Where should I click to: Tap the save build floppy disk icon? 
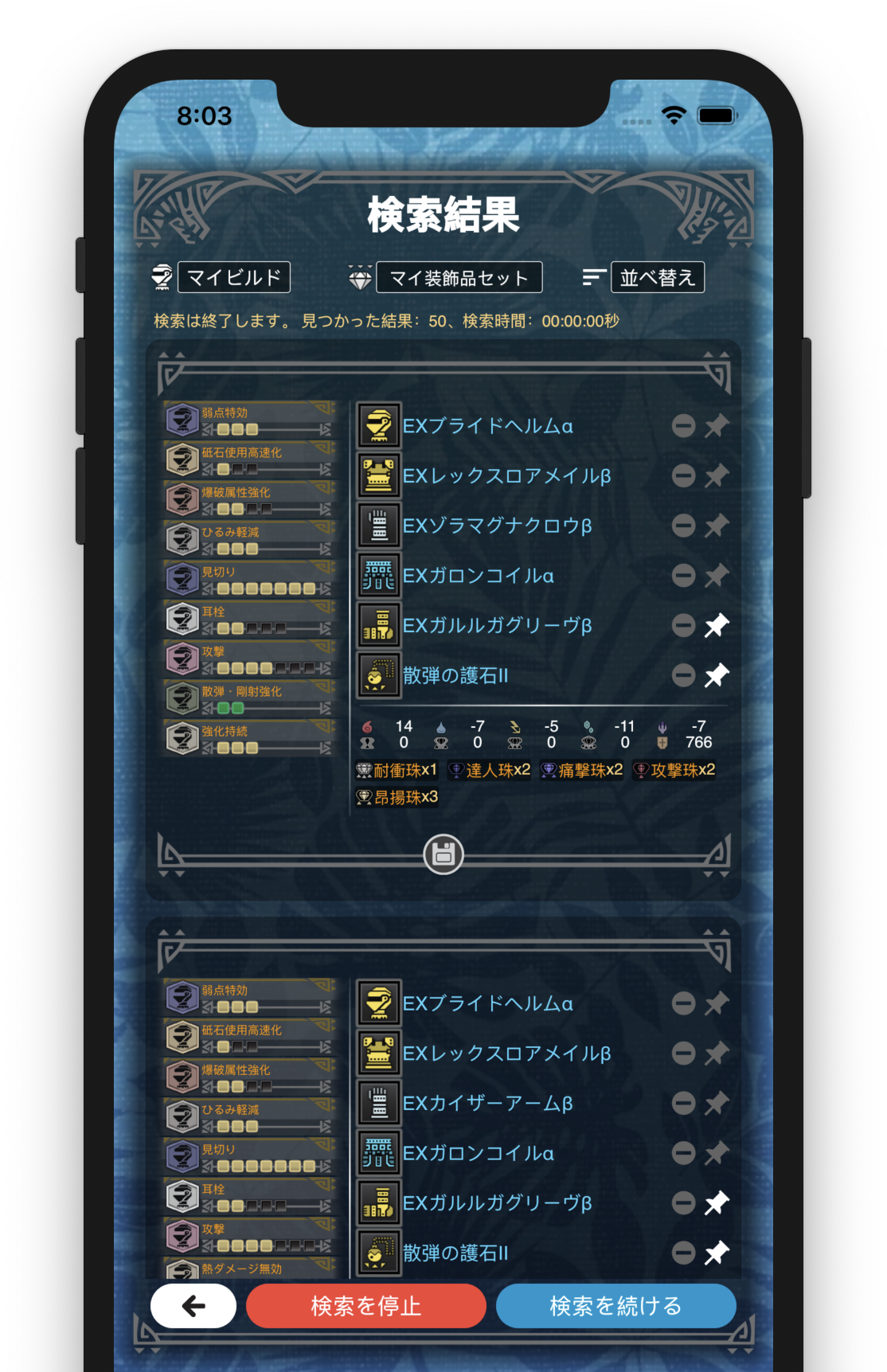[443, 854]
